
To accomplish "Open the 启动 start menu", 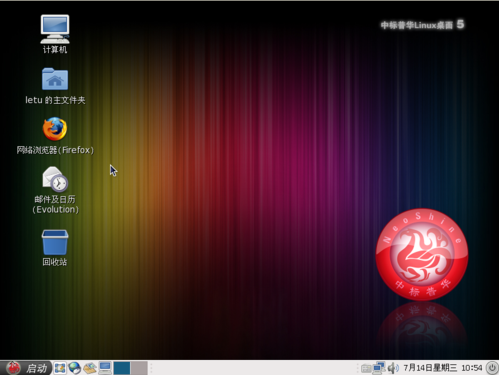I will (x=26, y=368).
